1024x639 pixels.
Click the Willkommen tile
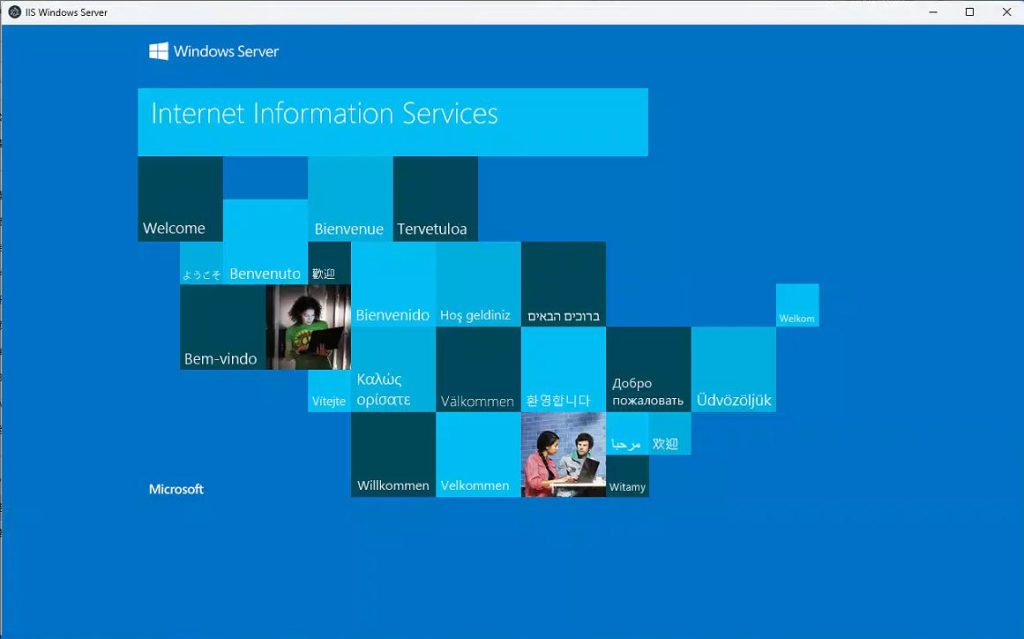(x=393, y=455)
